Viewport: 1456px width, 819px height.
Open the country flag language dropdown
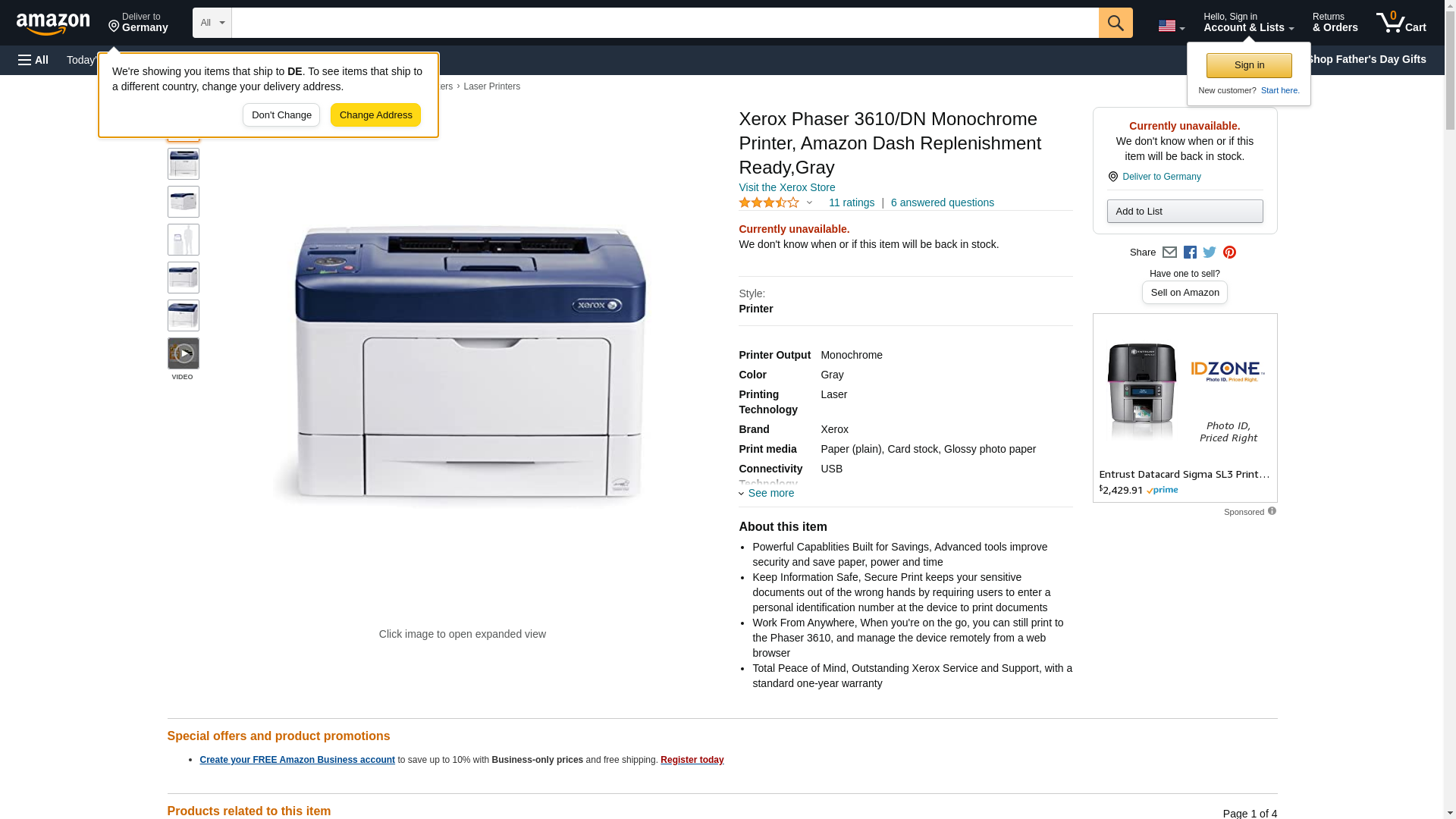pyautogui.click(x=1171, y=26)
